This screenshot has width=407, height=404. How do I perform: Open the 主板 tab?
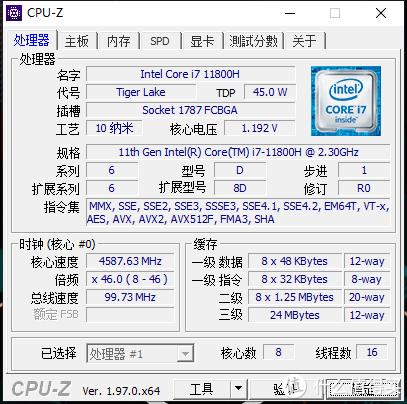pos(77,41)
